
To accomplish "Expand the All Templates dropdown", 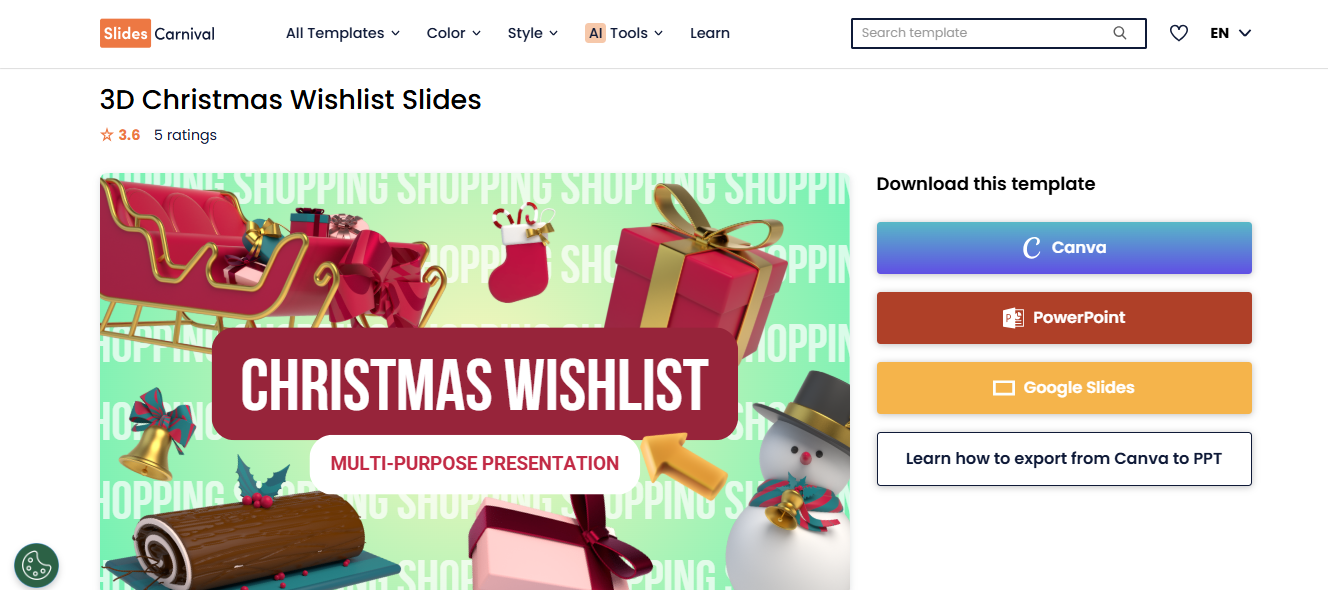I will coord(342,33).
